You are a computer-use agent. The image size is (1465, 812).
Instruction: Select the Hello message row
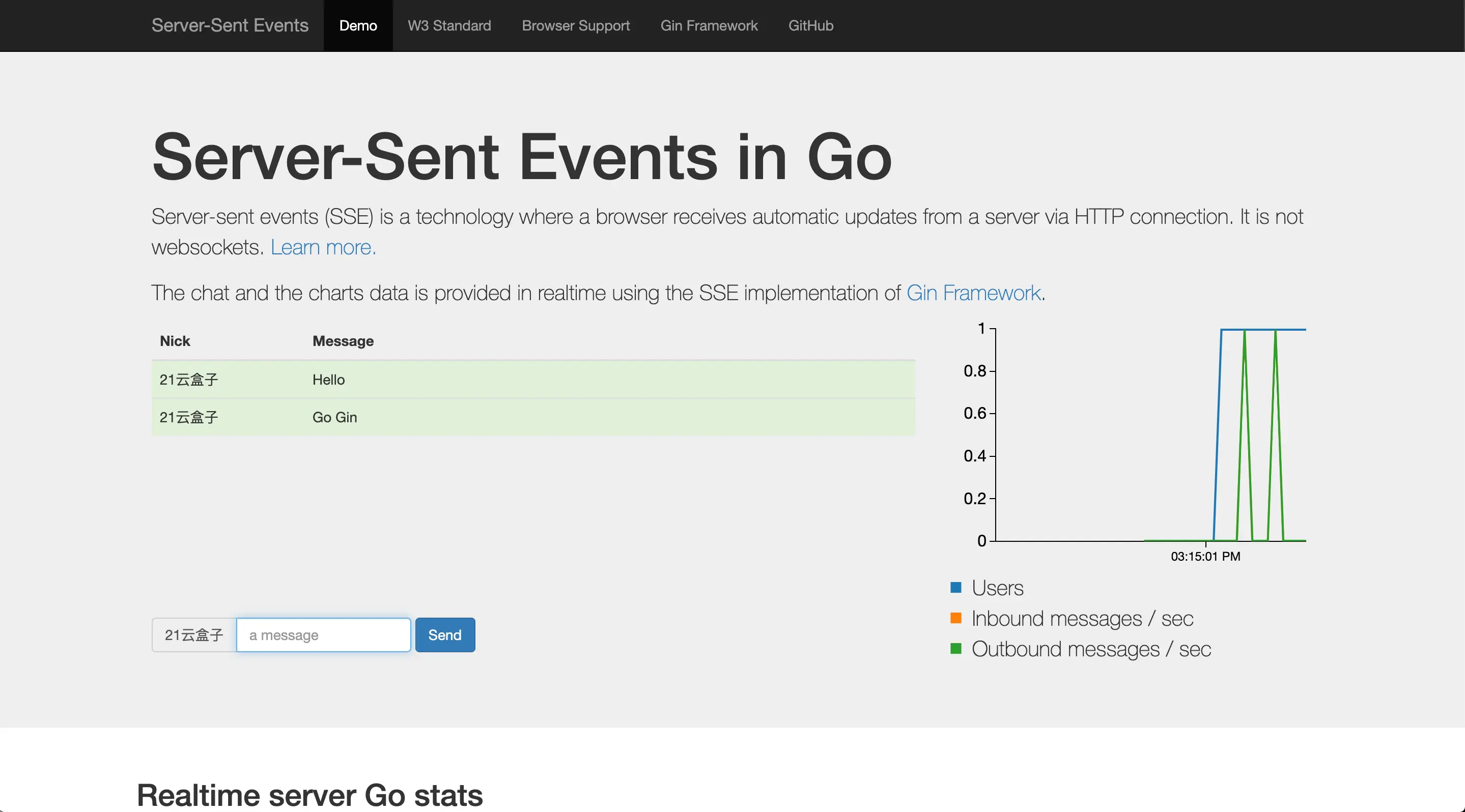coord(533,380)
